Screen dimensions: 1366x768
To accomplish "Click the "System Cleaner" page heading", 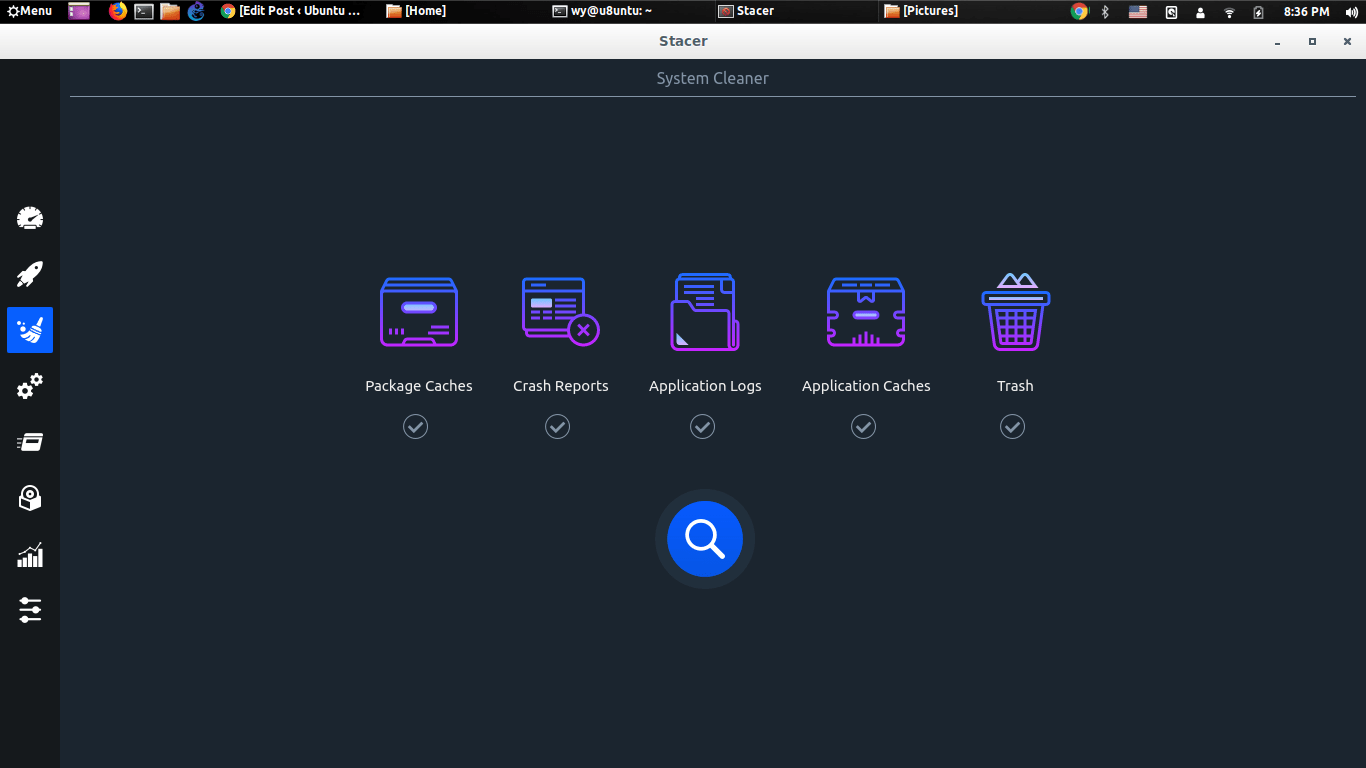I will (713, 78).
